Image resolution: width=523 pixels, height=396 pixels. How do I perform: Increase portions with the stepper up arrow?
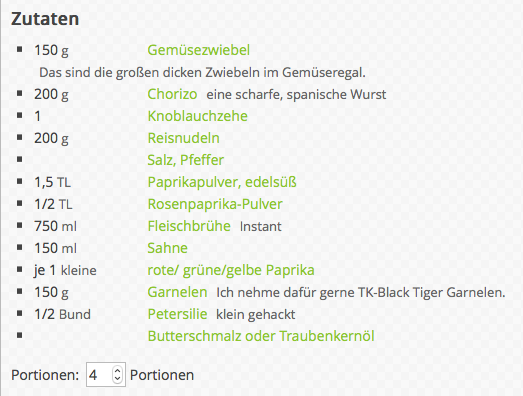point(117,370)
